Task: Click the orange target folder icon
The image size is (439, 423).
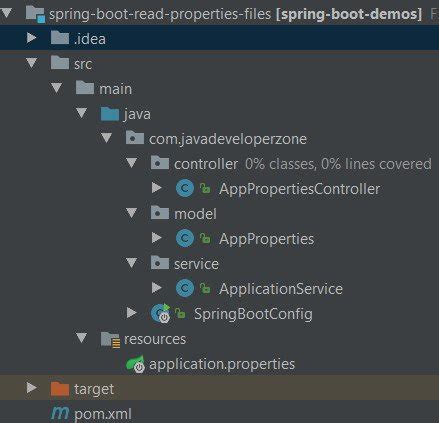Action: (x=60, y=388)
